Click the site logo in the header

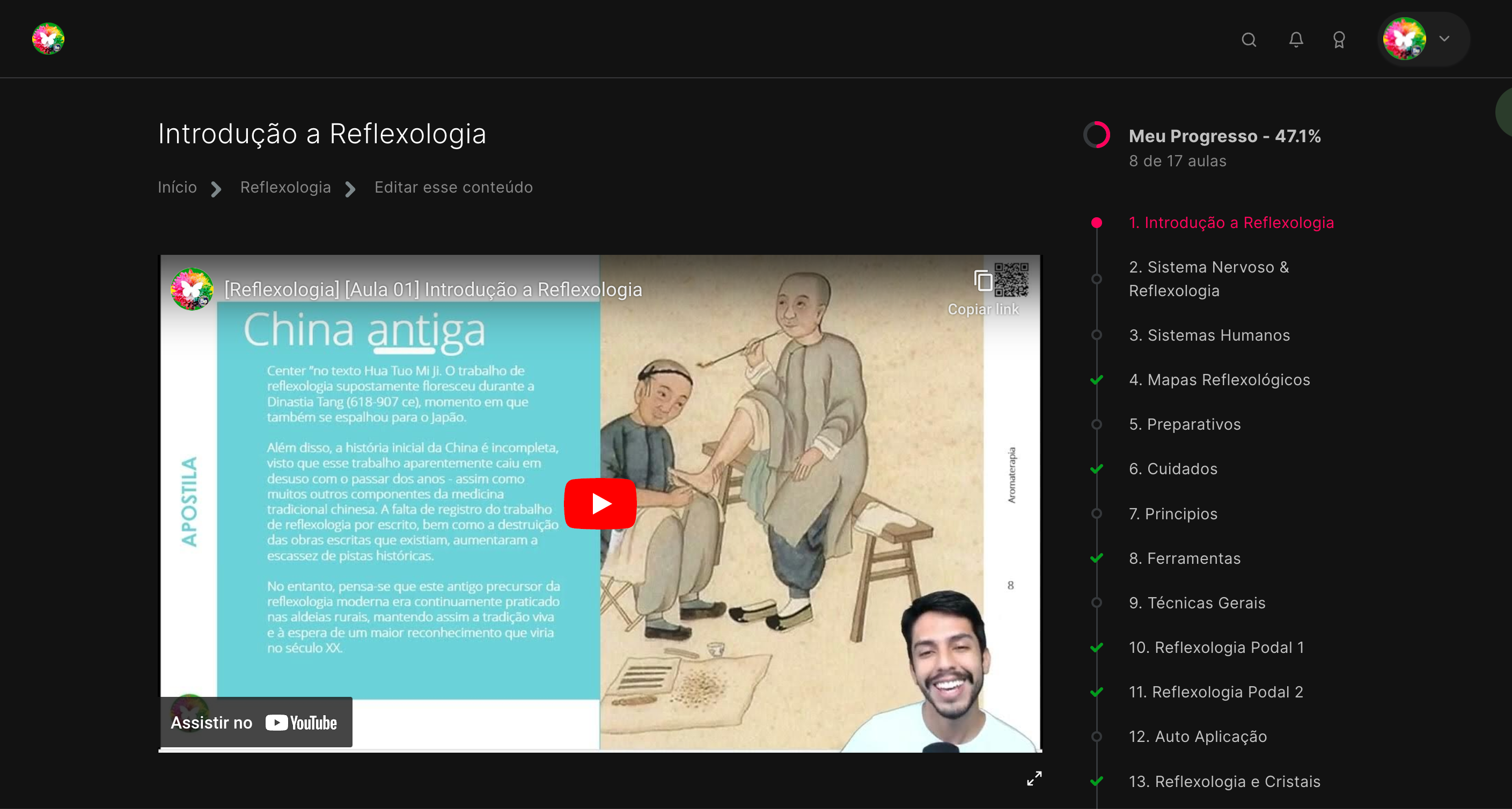point(48,39)
